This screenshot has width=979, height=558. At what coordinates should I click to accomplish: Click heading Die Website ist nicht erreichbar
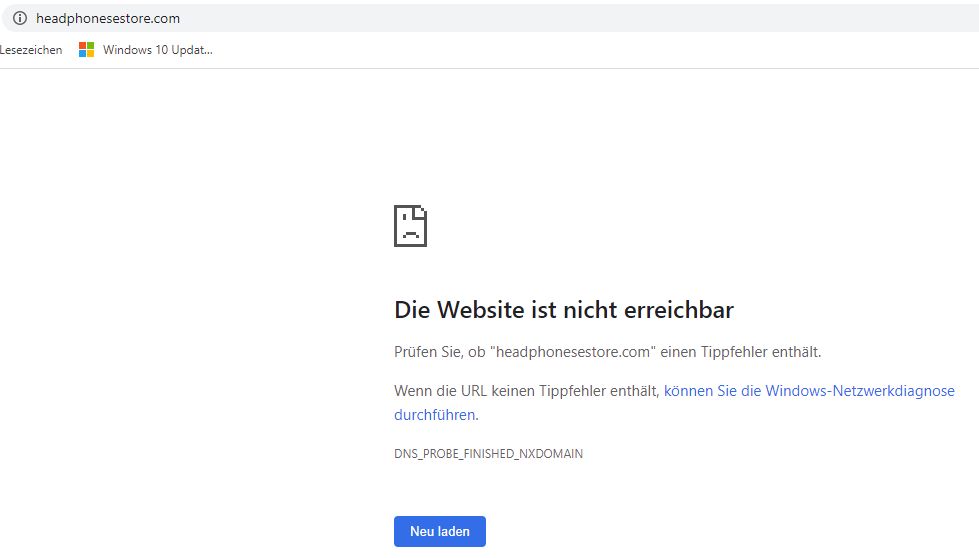click(564, 310)
